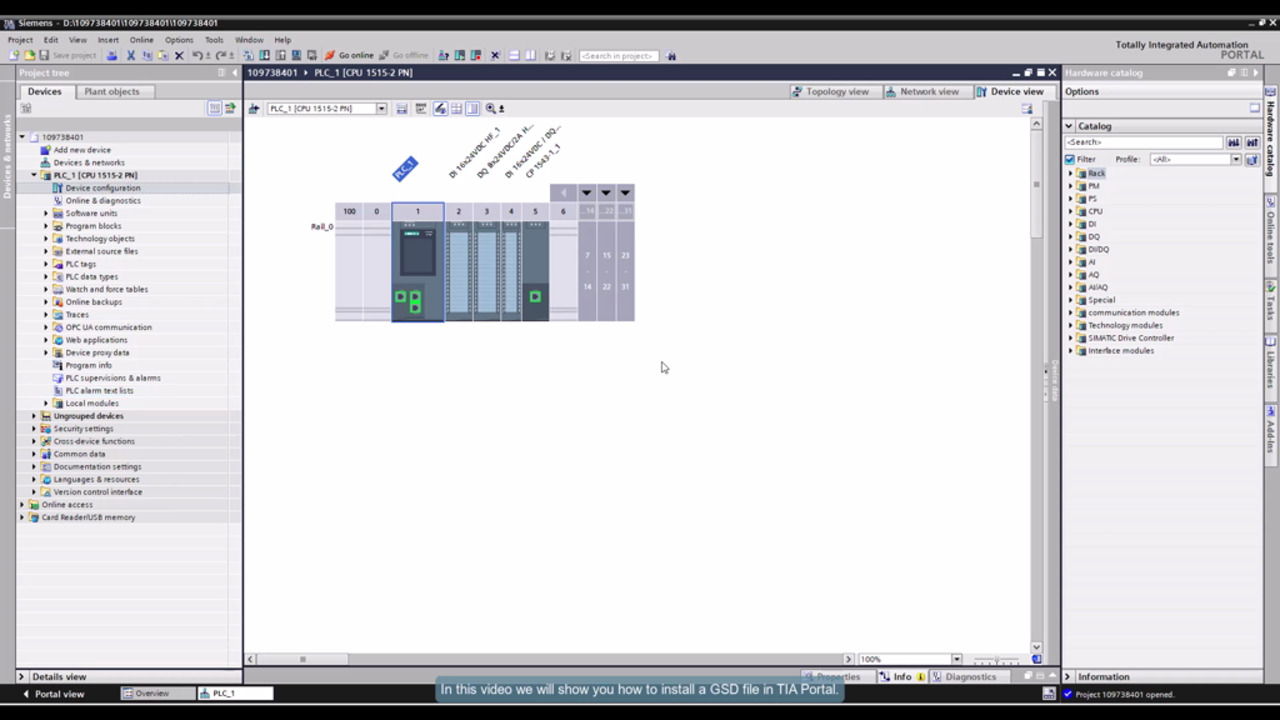Open the Online menu
The height and width of the screenshot is (720, 1280).
pos(141,40)
